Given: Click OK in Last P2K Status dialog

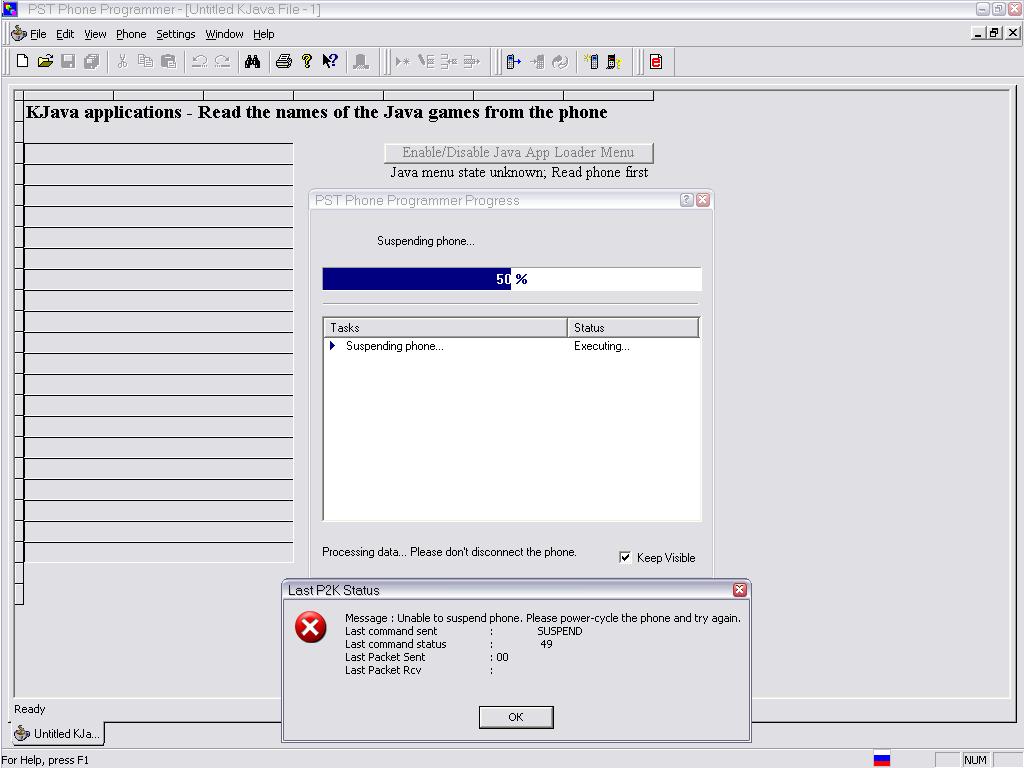Looking at the screenshot, I should tap(516, 717).
